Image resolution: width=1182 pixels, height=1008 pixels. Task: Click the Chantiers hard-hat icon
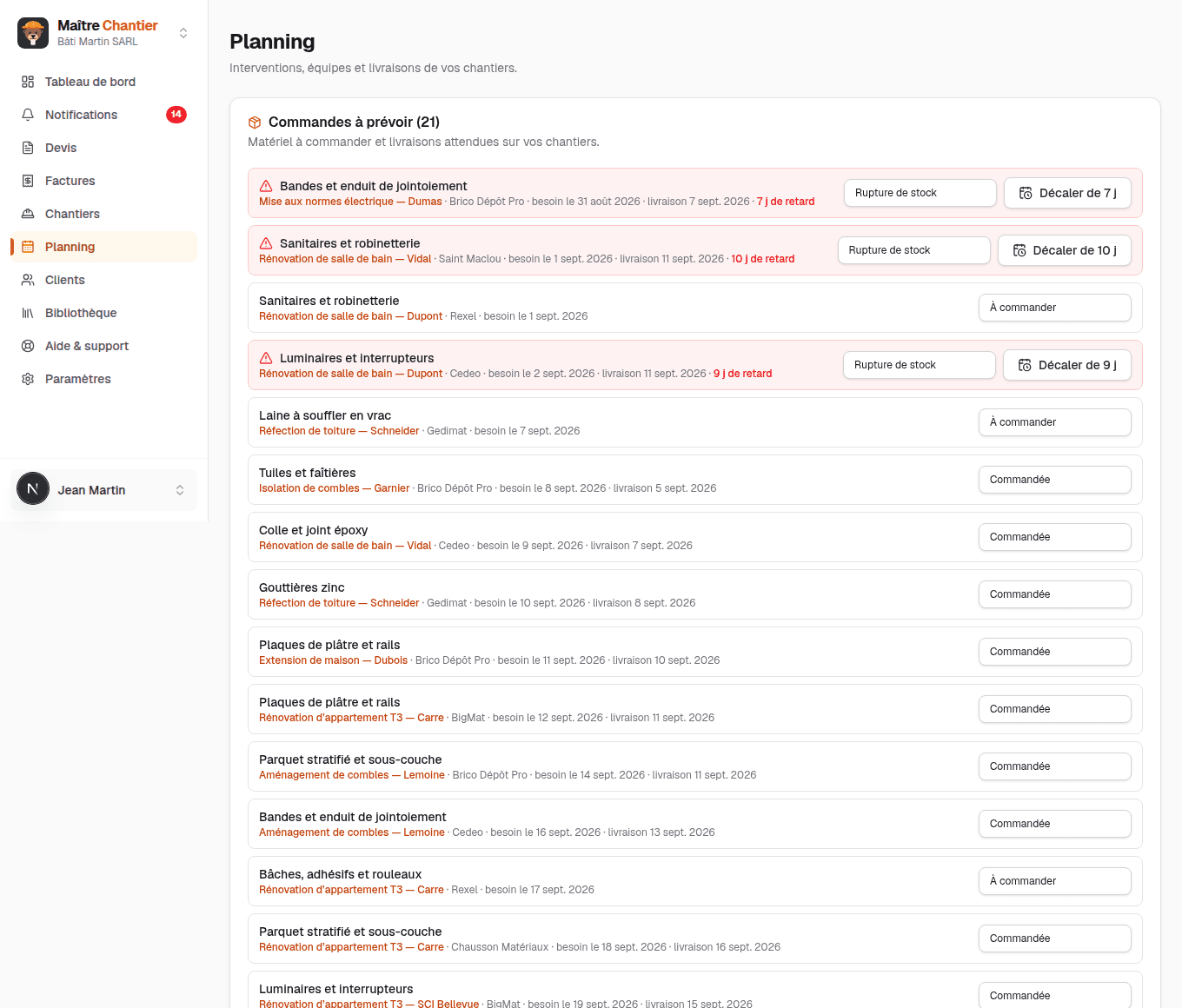click(x=28, y=214)
